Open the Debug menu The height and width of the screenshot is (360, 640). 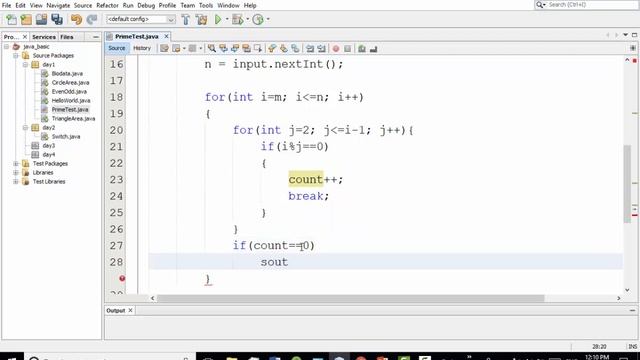point(146,5)
